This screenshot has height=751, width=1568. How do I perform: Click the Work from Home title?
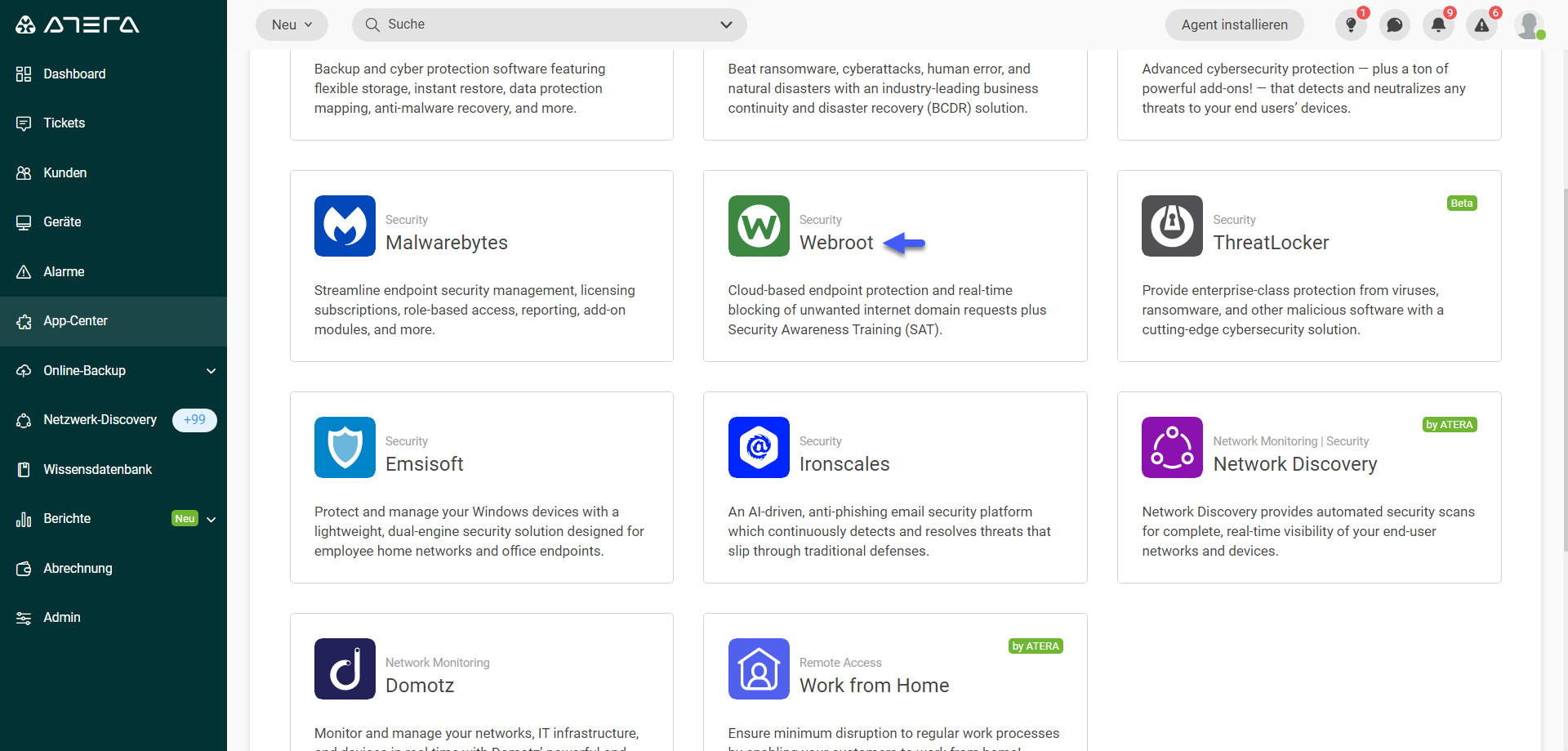[x=874, y=686]
